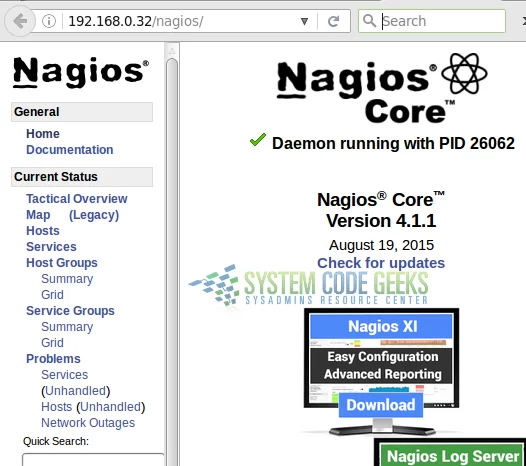Open Hosts link under Problems
The width and height of the screenshot is (526, 466).
(57, 407)
